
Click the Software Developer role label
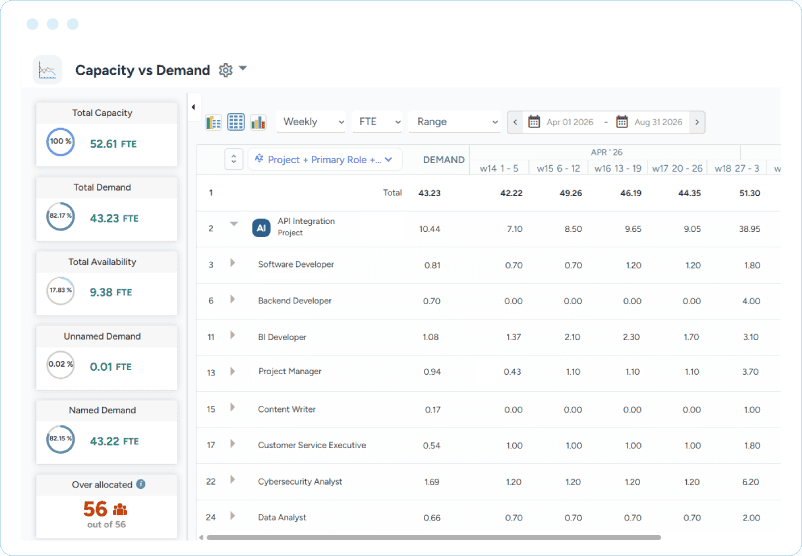point(296,264)
